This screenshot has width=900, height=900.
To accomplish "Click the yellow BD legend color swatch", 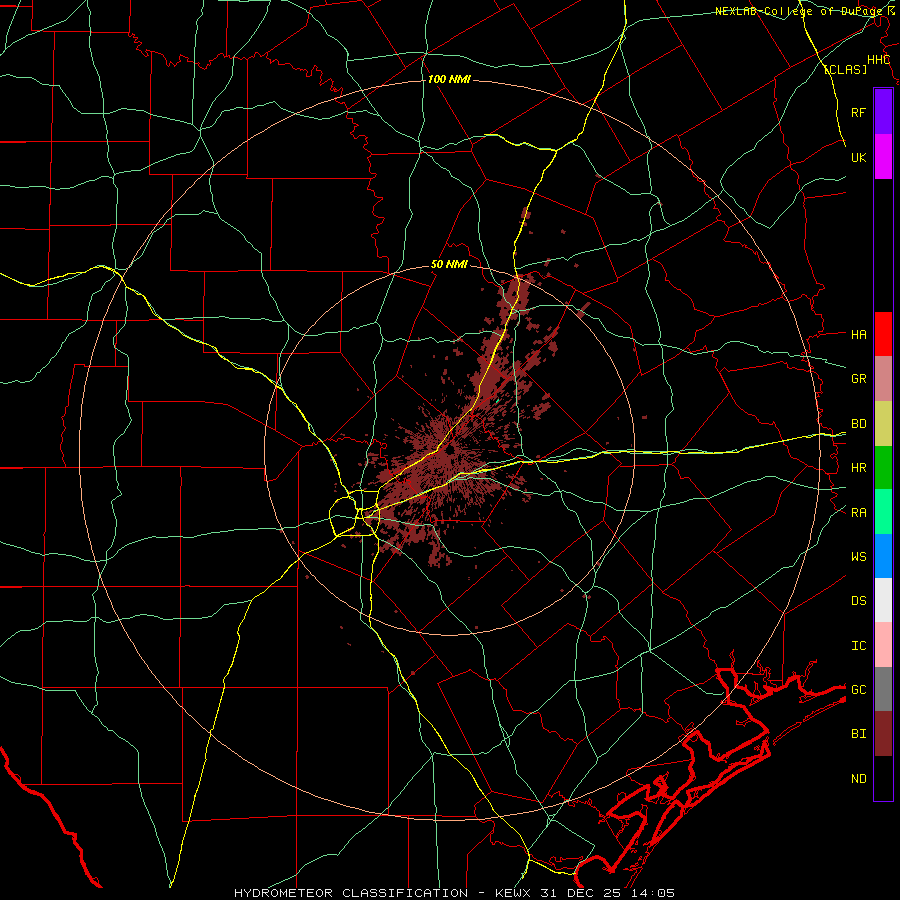I will [x=883, y=424].
